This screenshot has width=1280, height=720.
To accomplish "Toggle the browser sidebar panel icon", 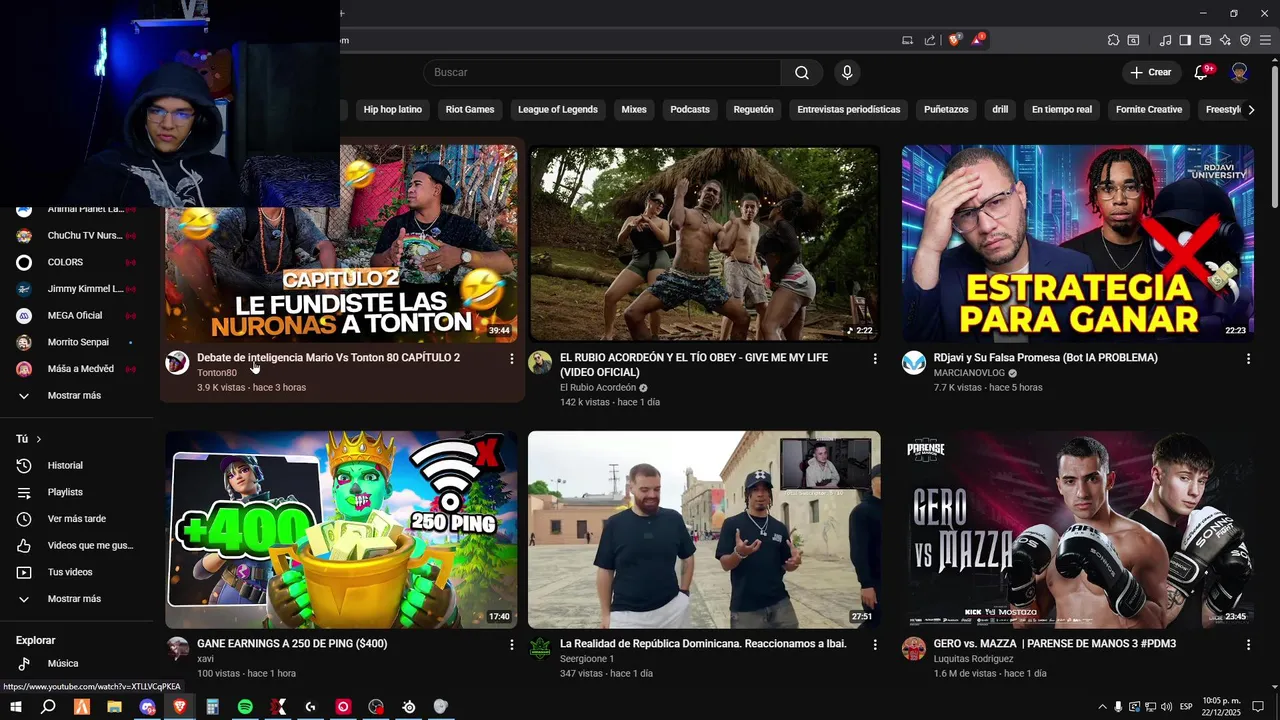I will point(1185,40).
